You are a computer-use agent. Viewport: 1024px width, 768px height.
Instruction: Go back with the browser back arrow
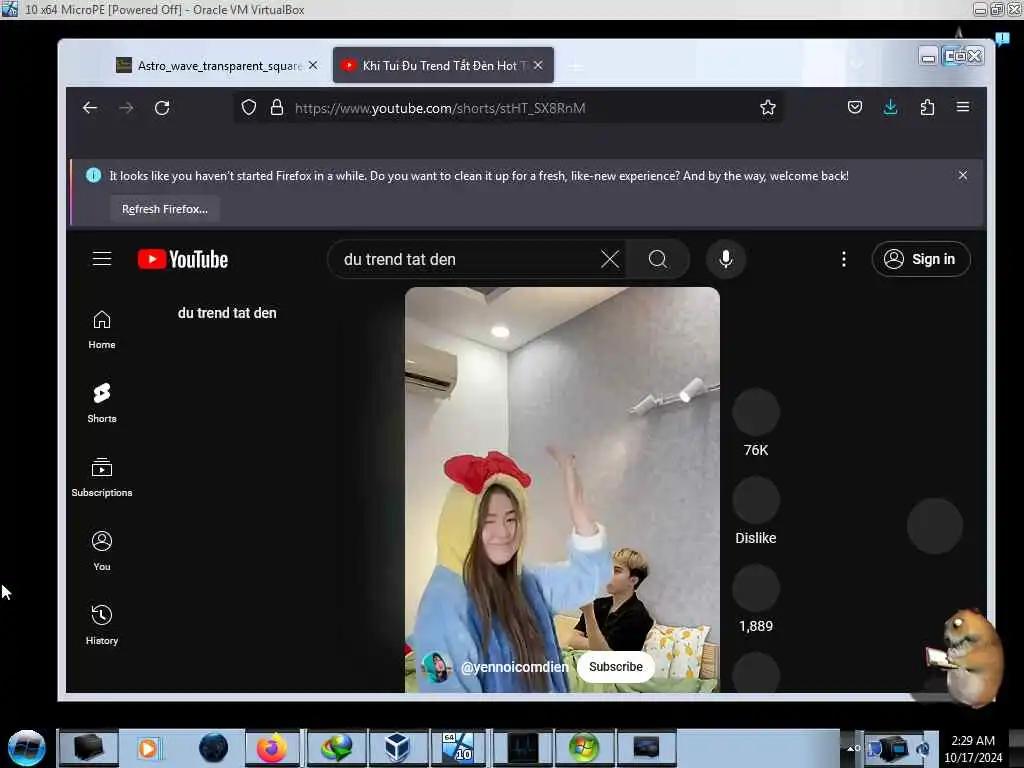point(90,108)
